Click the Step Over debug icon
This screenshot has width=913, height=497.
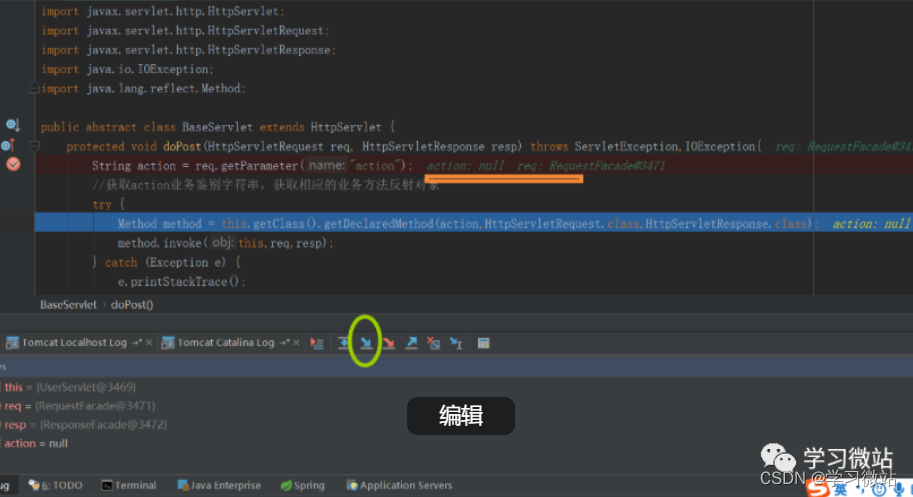pyautogui.click(x=344, y=343)
